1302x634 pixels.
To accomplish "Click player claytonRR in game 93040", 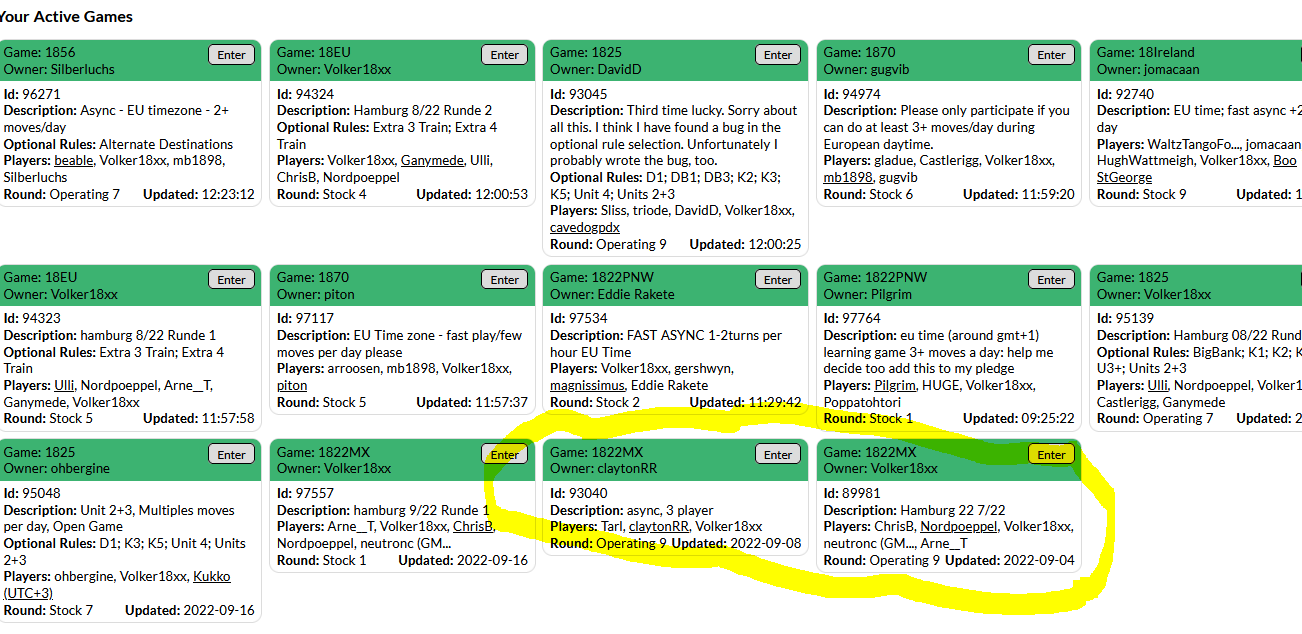I will [659, 527].
